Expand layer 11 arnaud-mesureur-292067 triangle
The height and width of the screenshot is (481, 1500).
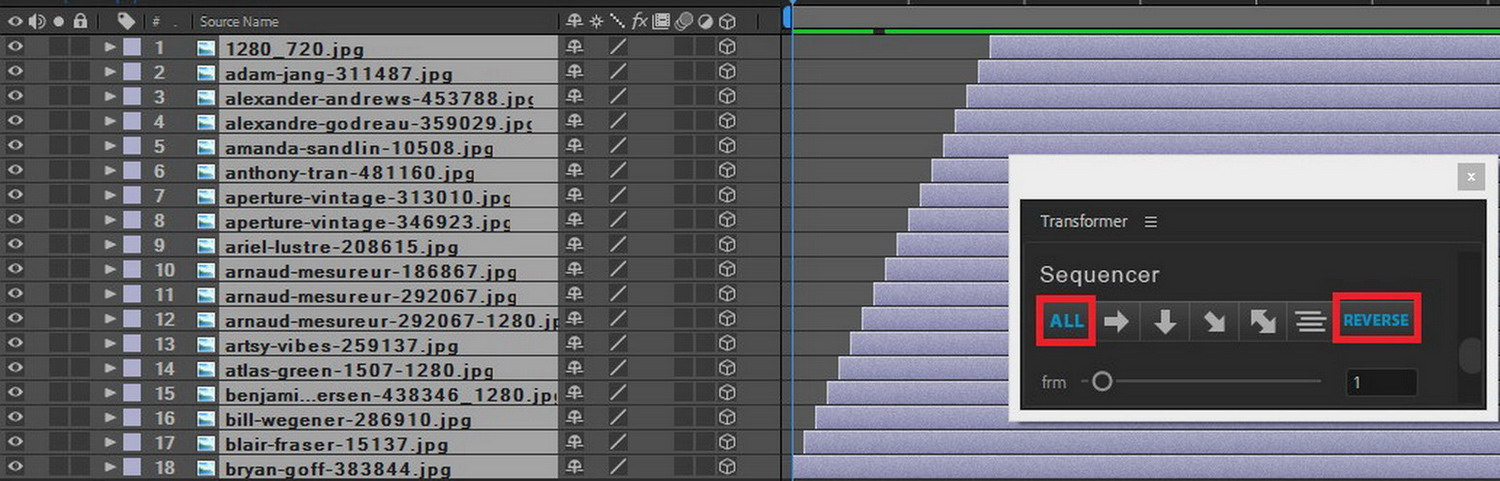110,295
